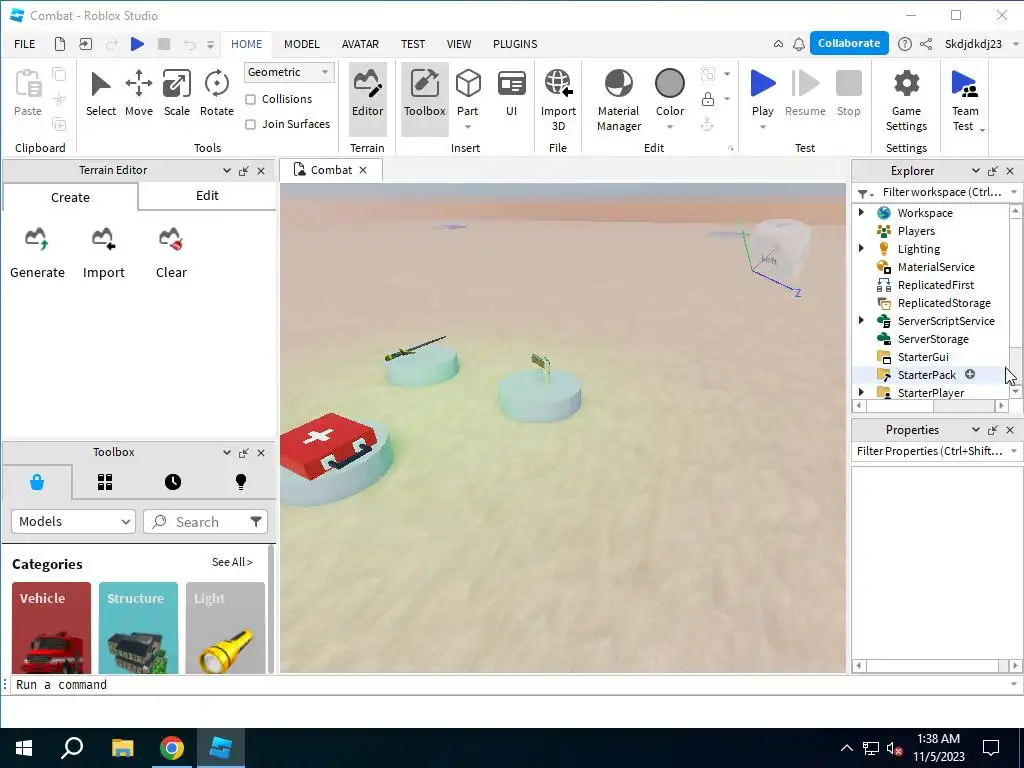This screenshot has width=1024, height=768.
Task: Expand the Lighting tree node
Action: [x=861, y=248]
